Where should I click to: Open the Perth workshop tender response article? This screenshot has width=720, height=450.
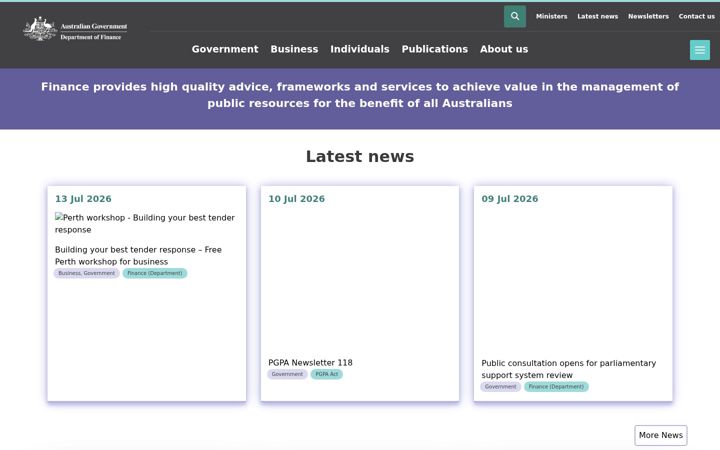pyautogui.click(x=138, y=256)
